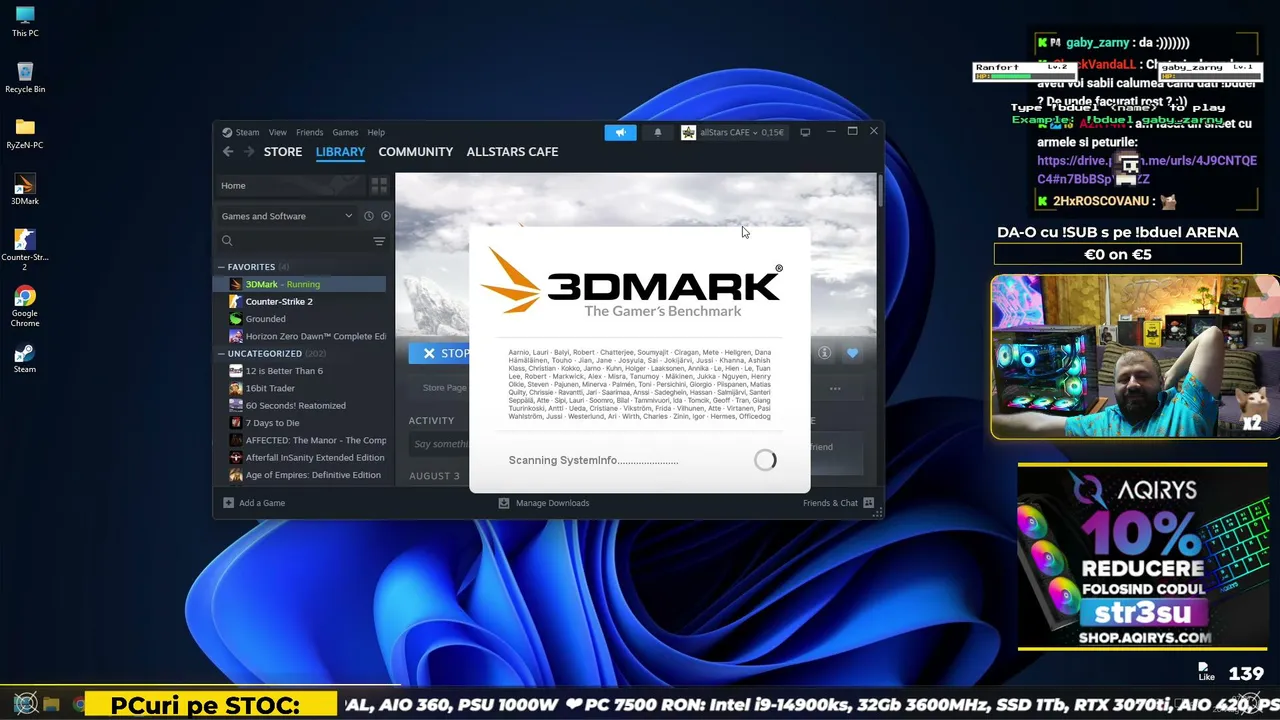Stop the running 3DMark game
The width and height of the screenshot is (1280, 720).
pyautogui.click(x=440, y=353)
